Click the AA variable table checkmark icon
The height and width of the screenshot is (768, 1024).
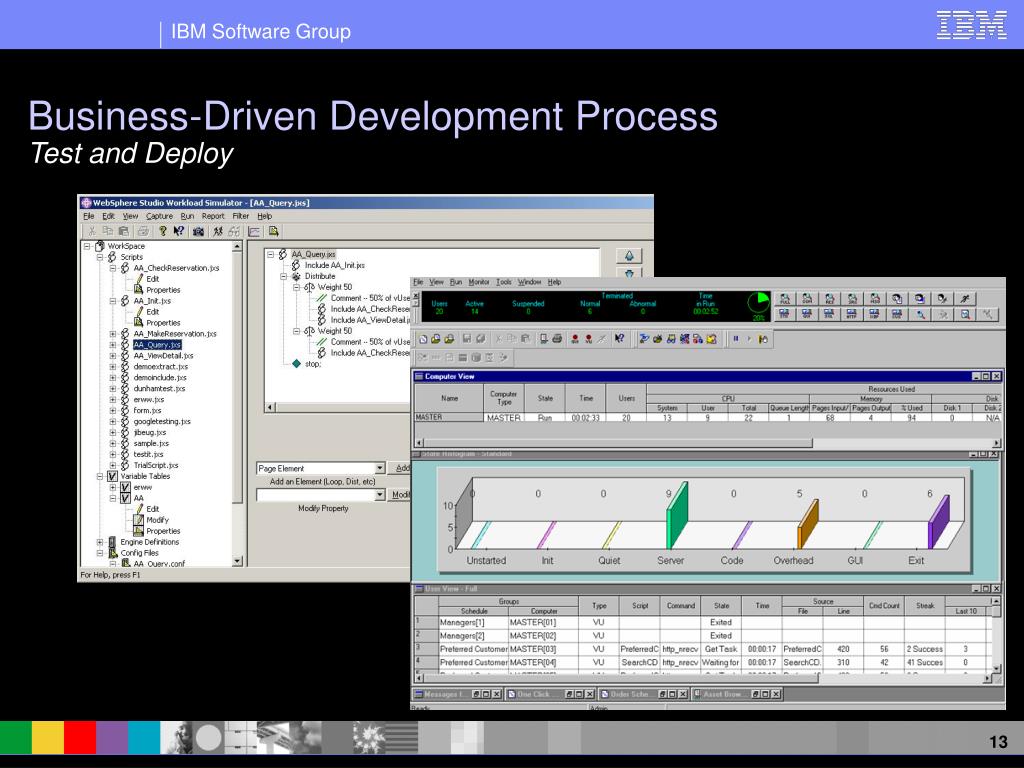point(125,498)
